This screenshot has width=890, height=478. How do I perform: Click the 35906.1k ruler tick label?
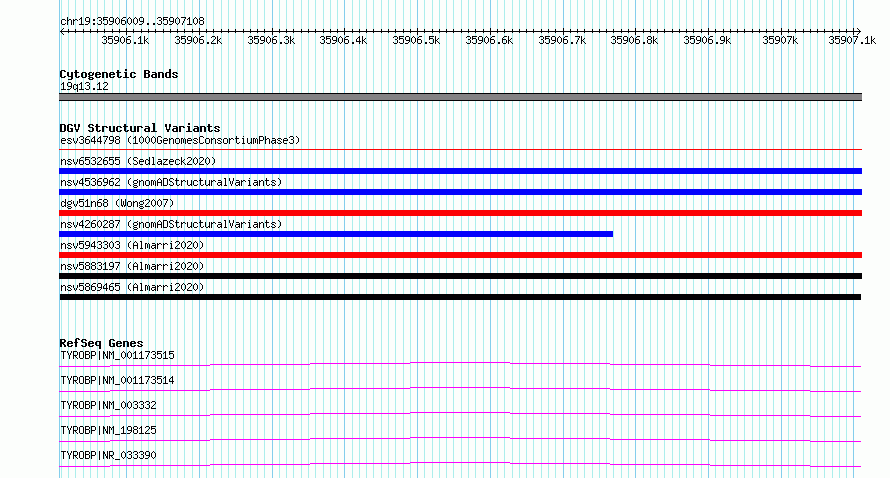[x=125, y=40]
